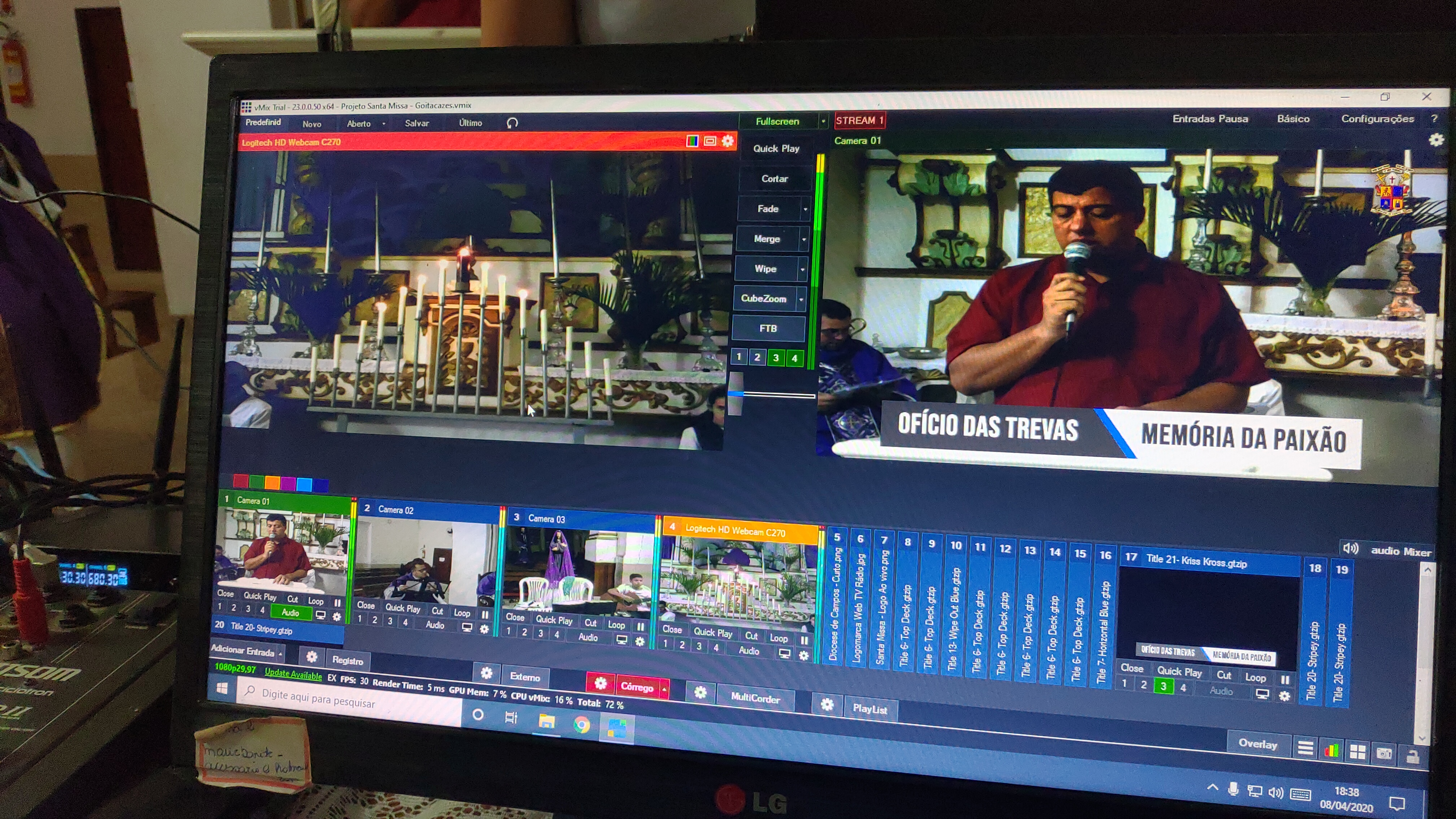Screen dimensions: 1456x819
Task: Open the gear next to Registro
Action: pyautogui.click(x=311, y=657)
